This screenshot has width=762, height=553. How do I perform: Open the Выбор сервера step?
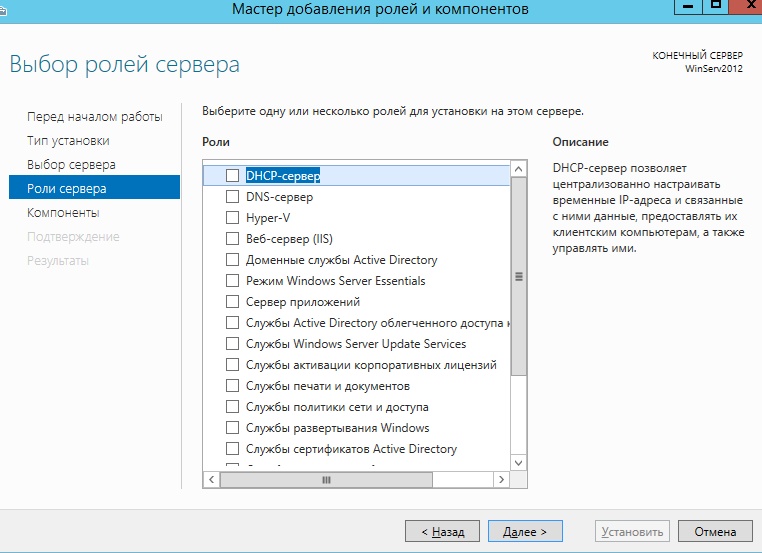tap(71, 165)
